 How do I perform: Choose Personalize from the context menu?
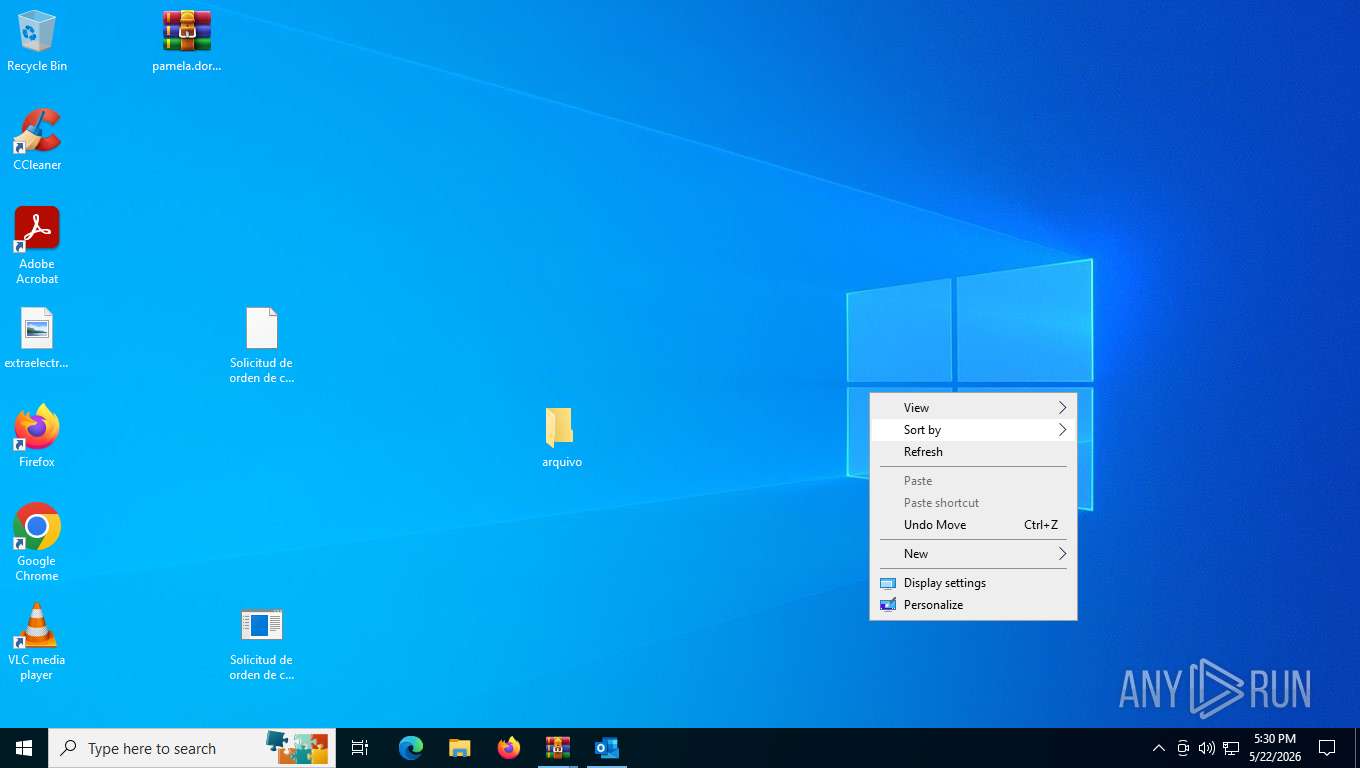973,605
